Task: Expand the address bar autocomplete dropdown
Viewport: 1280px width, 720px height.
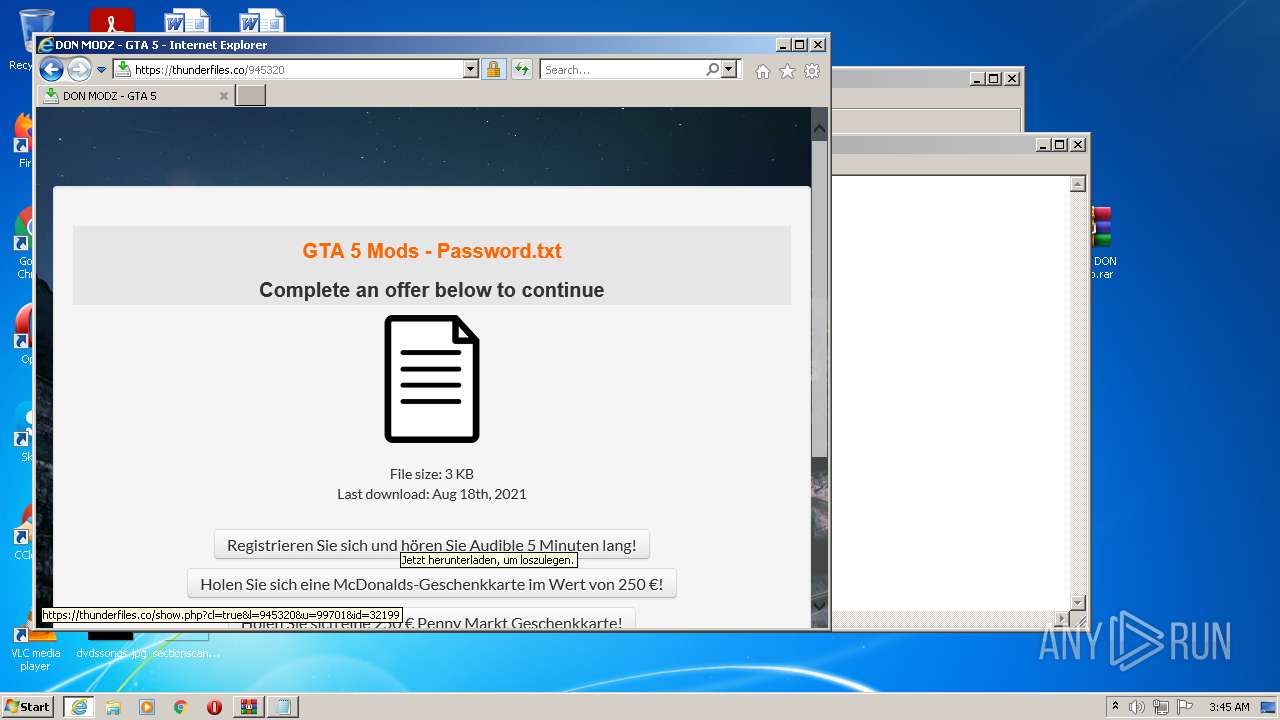Action: (x=471, y=70)
